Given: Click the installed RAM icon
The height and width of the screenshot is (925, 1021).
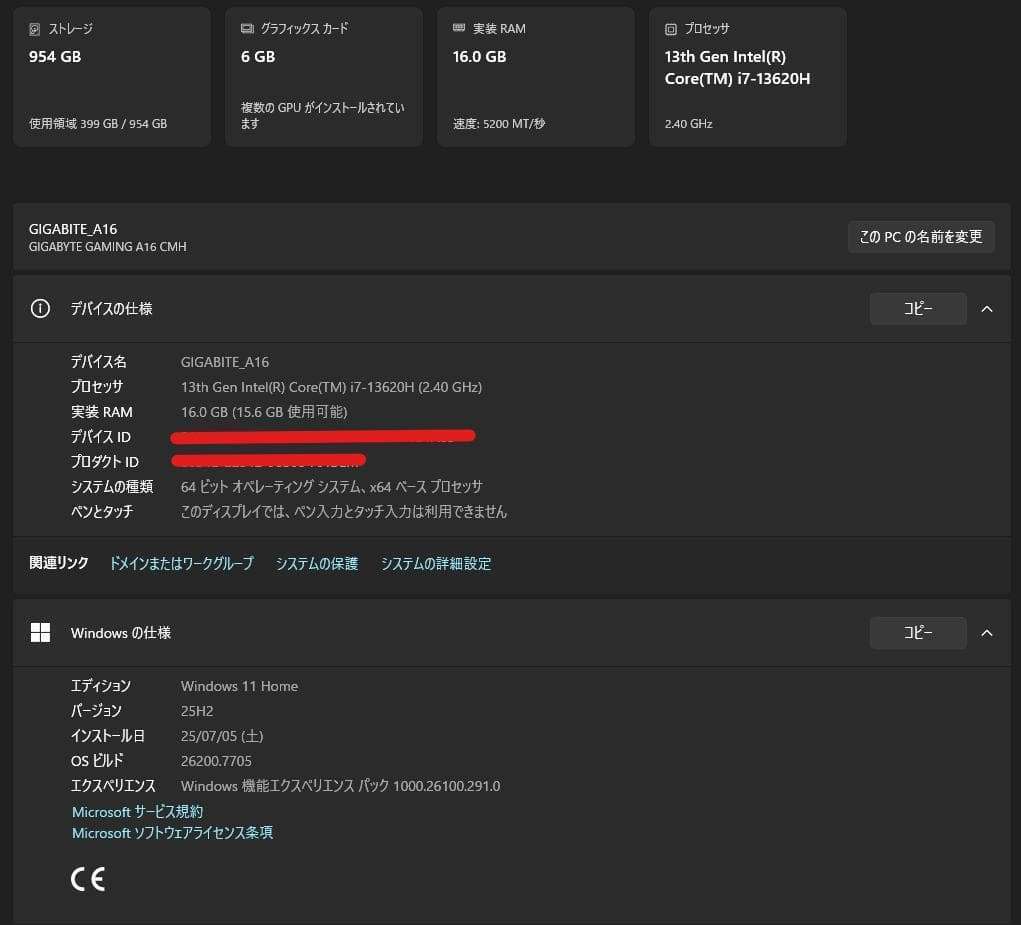Looking at the screenshot, I should tap(458, 28).
